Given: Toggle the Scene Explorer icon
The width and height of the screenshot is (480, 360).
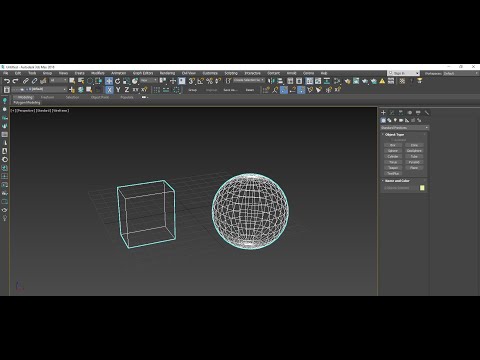Looking at the screenshot, I should (x=290, y=81).
